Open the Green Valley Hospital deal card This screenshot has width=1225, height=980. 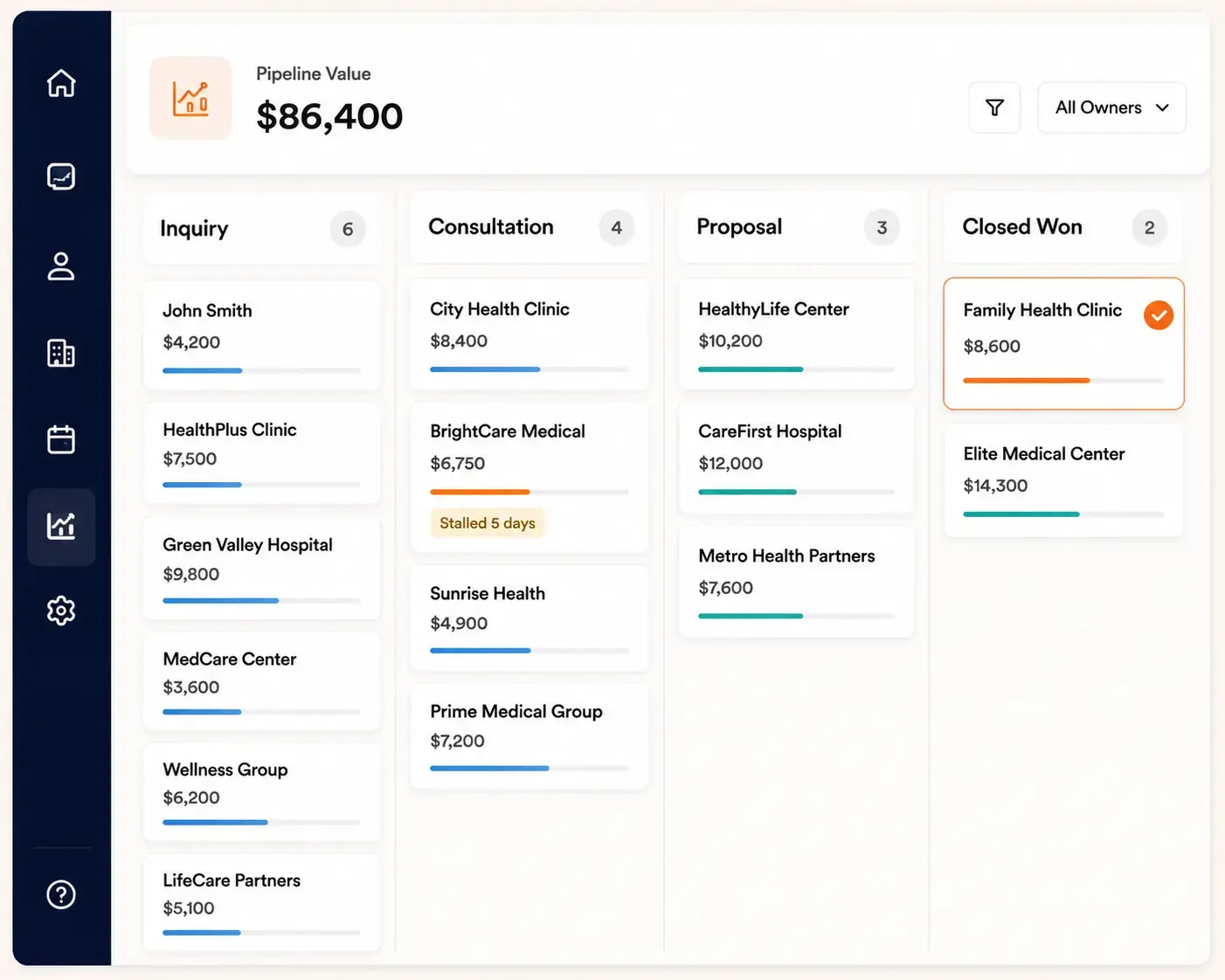pos(261,569)
